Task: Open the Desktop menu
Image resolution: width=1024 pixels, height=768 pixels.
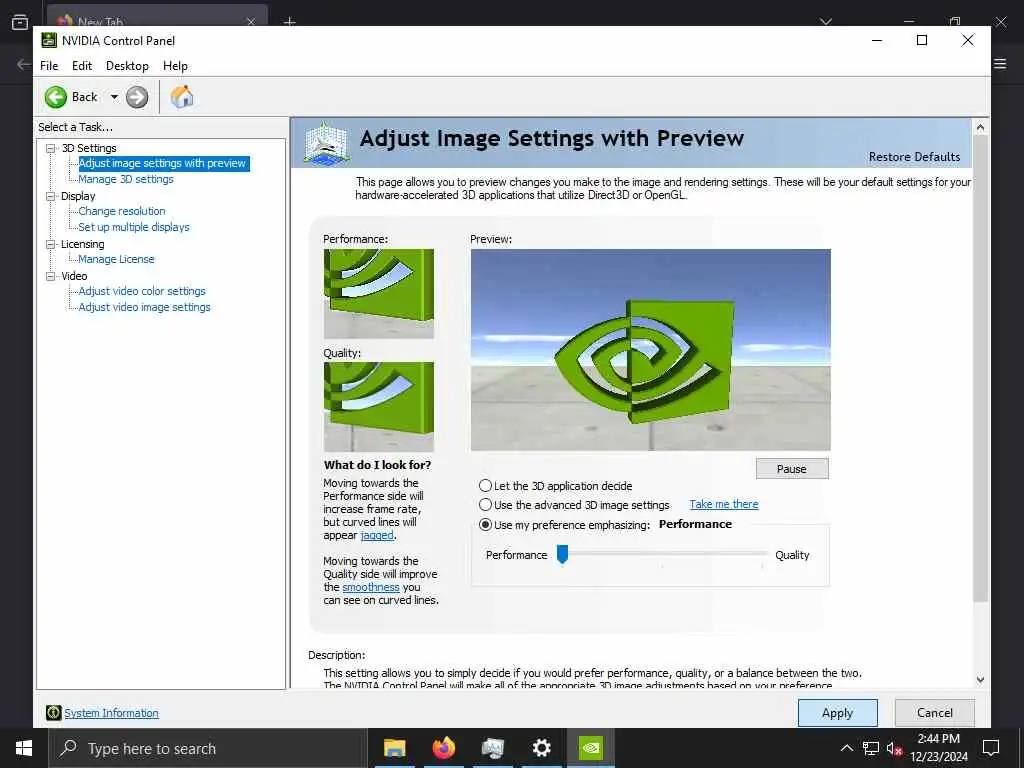Action: (127, 66)
